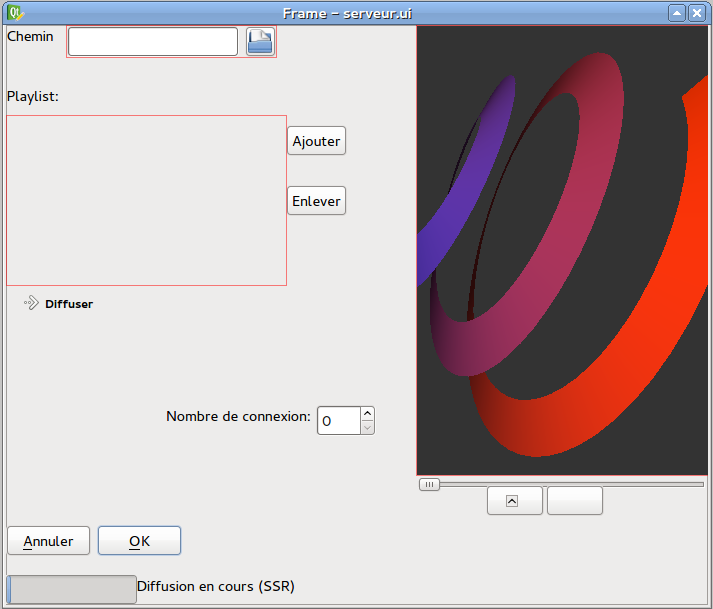Click the Ajouter button
Screen dimensions: 713x609
tap(316, 141)
